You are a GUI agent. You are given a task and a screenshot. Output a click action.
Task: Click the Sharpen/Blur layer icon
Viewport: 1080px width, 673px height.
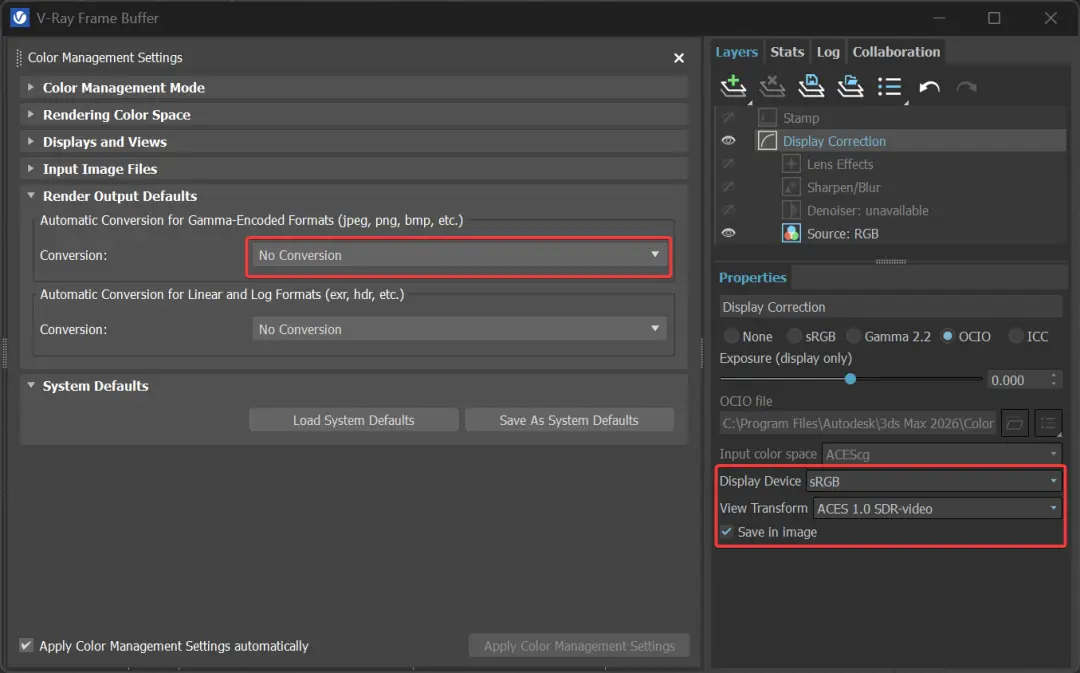coord(791,187)
